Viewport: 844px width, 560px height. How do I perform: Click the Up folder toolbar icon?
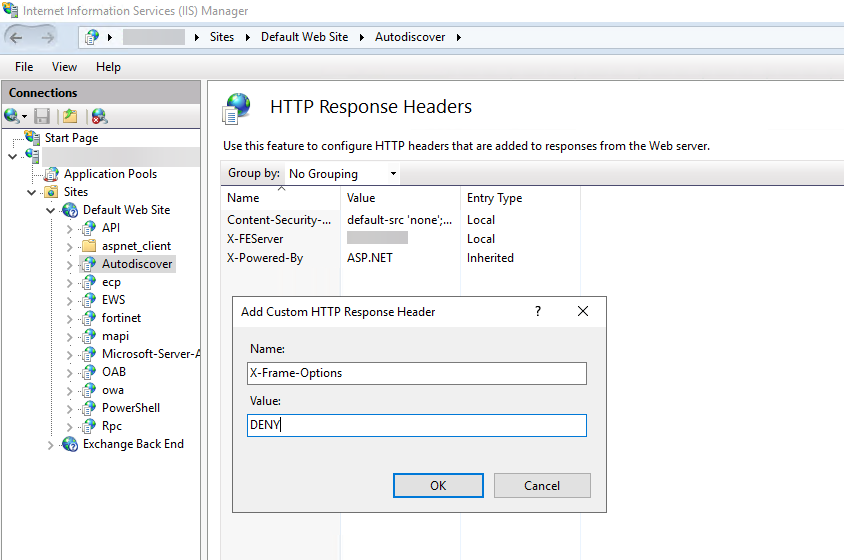click(70, 116)
